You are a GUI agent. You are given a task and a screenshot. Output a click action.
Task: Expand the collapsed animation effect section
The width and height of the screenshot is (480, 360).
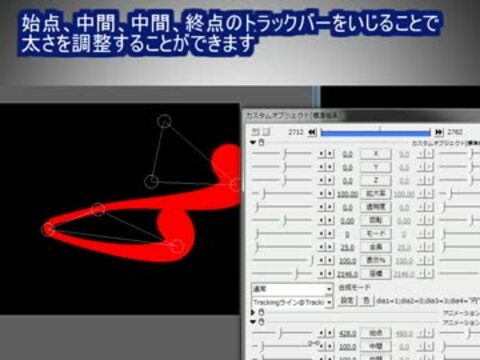[253, 312]
